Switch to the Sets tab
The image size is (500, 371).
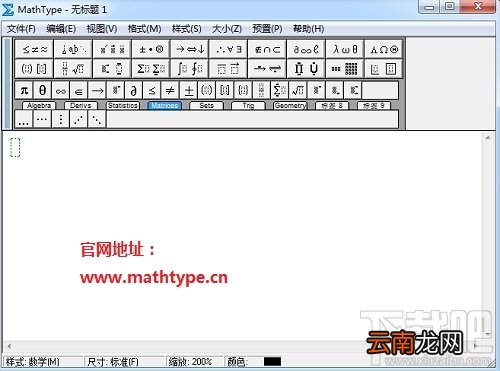click(206, 106)
